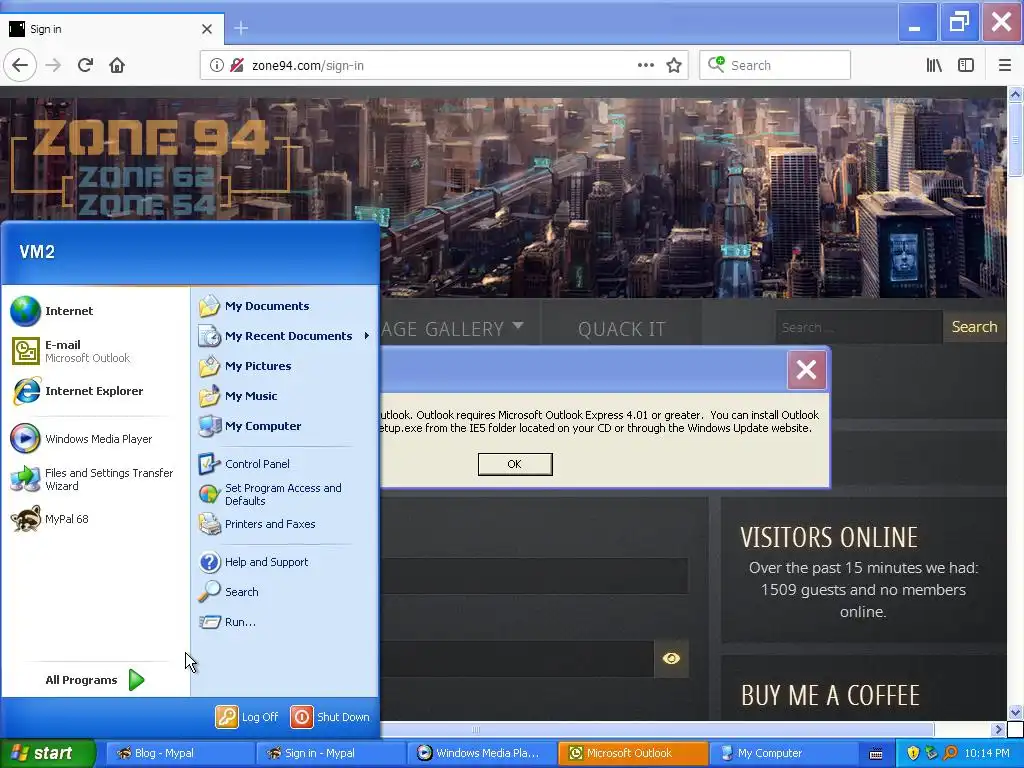The height and width of the screenshot is (768, 1024).
Task: Click the Start button
Action: coord(48,753)
